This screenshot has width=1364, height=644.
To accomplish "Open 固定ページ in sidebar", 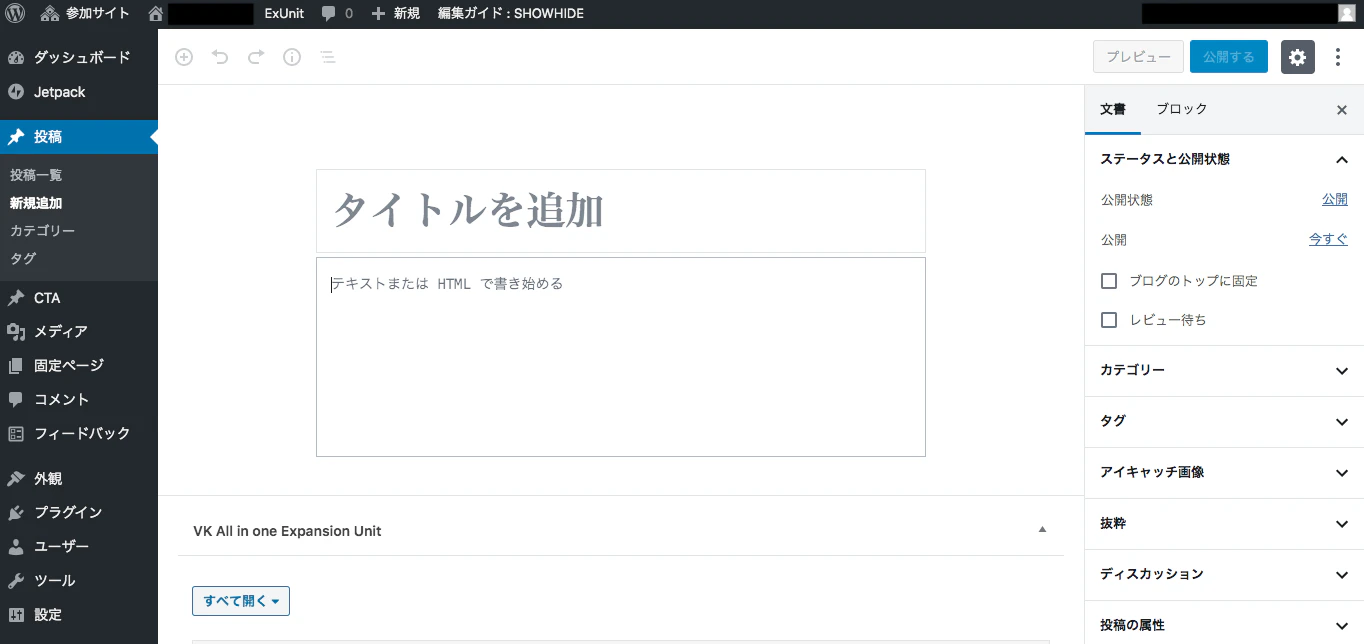I will point(79,366).
